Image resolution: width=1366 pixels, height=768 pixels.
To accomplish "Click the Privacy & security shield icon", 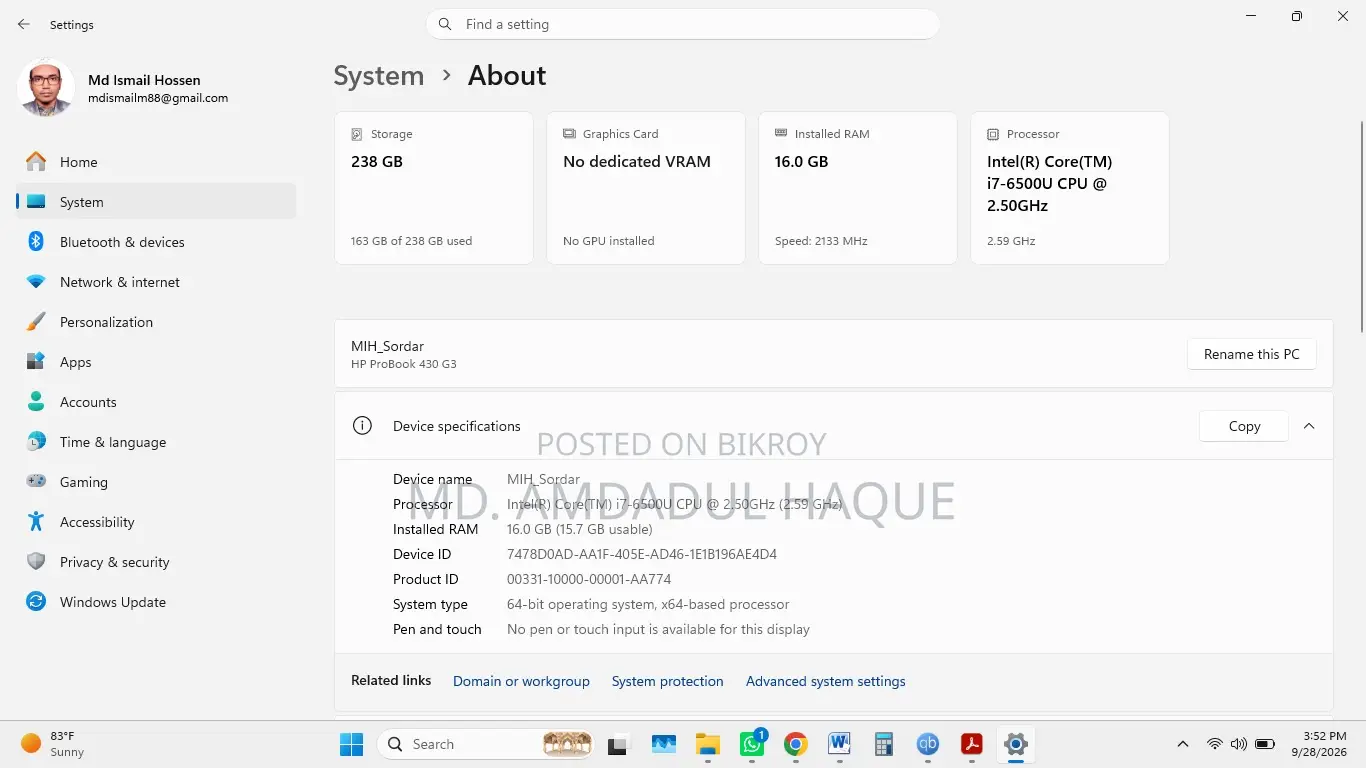I will (36, 562).
